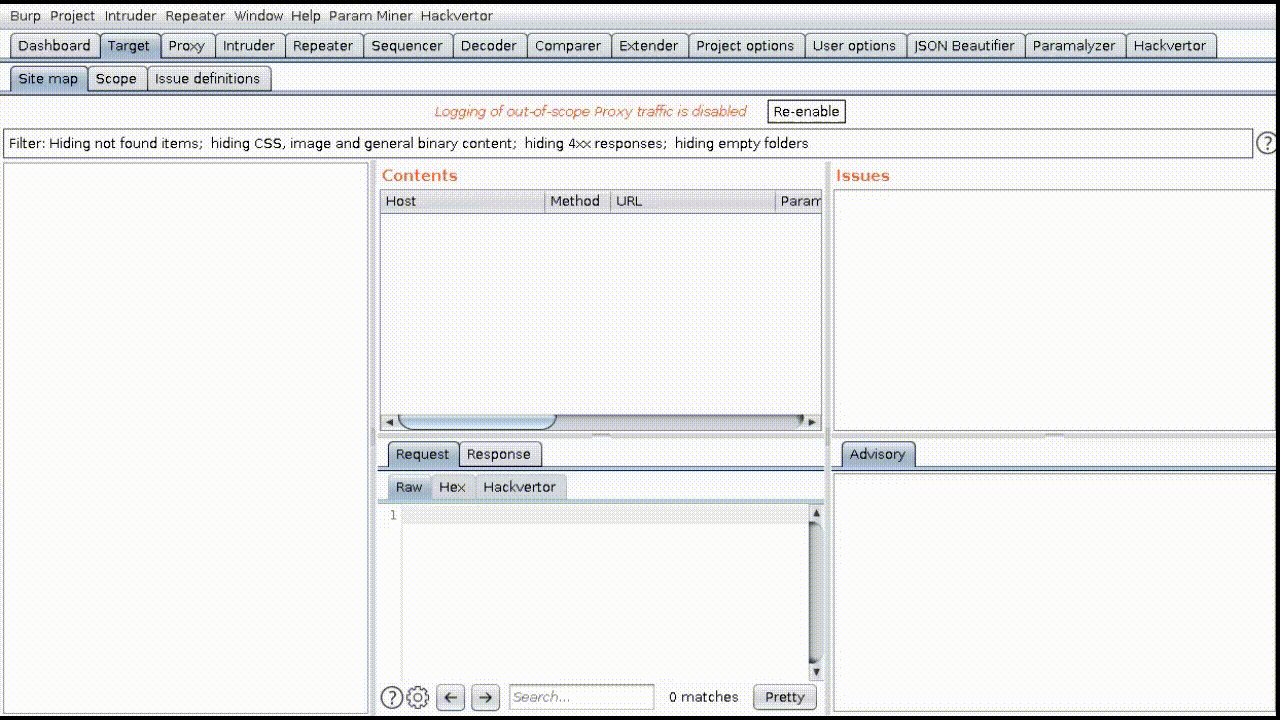This screenshot has width=1280, height=720.
Task: Select the Advisory tab
Action: pos(877,454)
